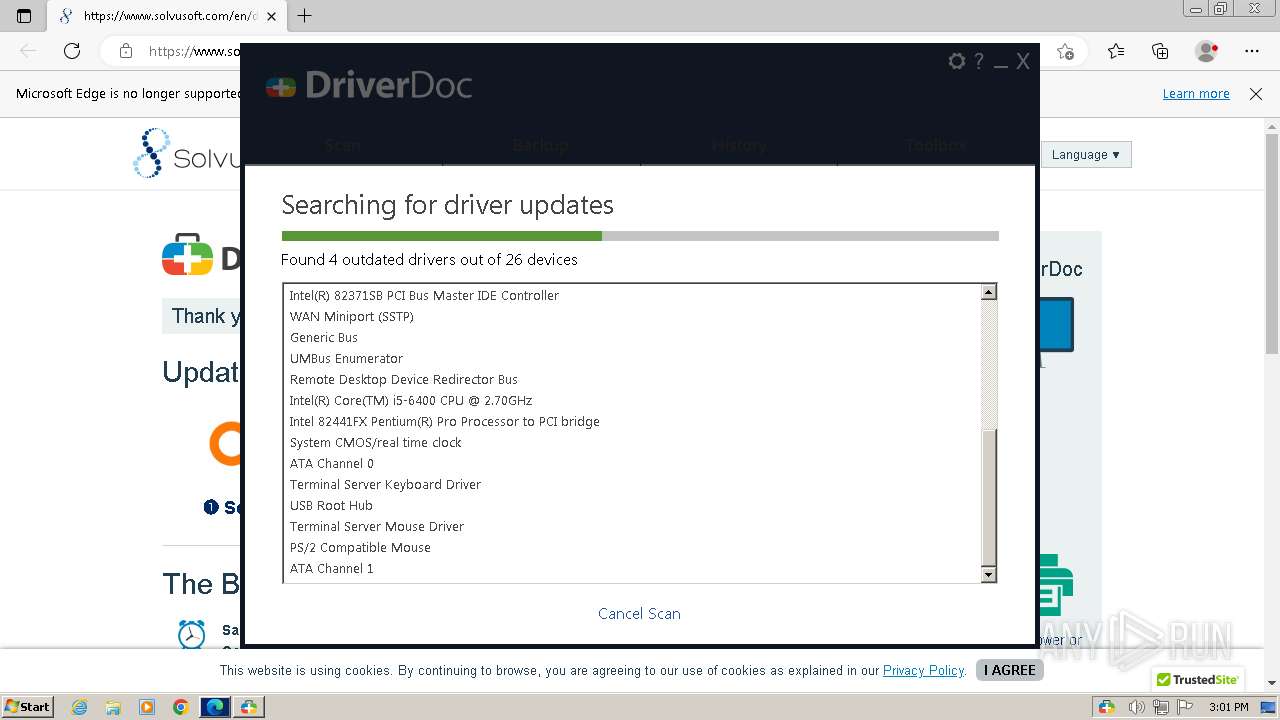Open media player taskbar icon
Image resolution: width=1280 pixels, height=720 pixels.
(147, 707)
